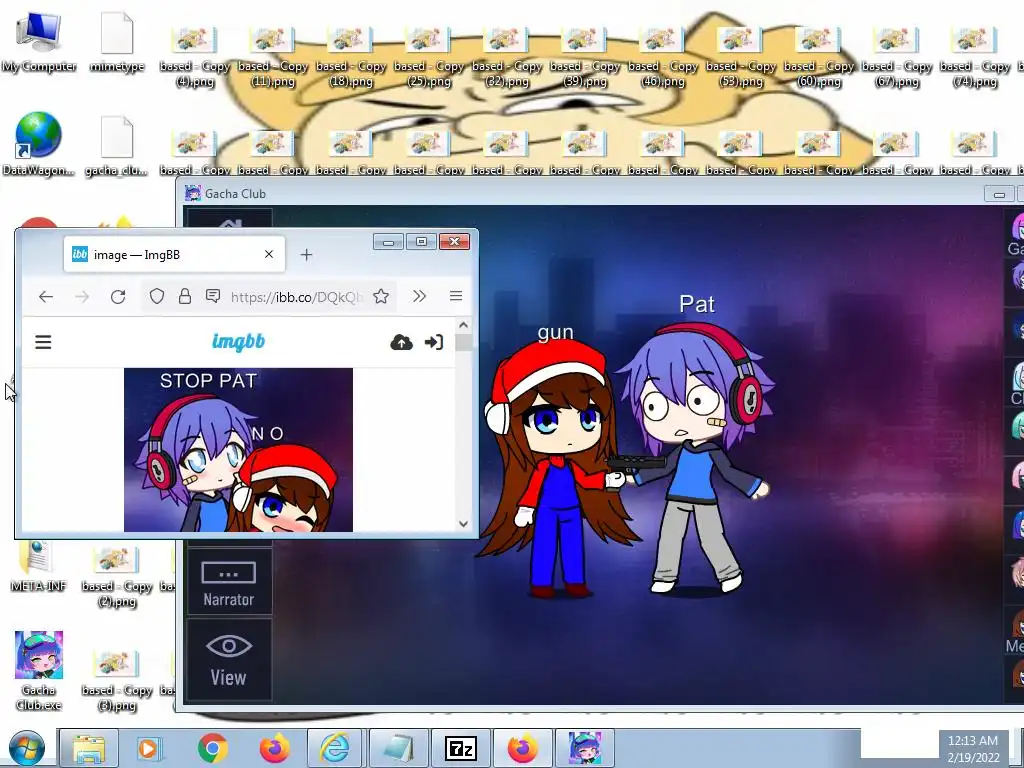This screenshot has height=768, width=1024.
Task: Select the Pat character in Gacha Club
Action: (697, 457)
